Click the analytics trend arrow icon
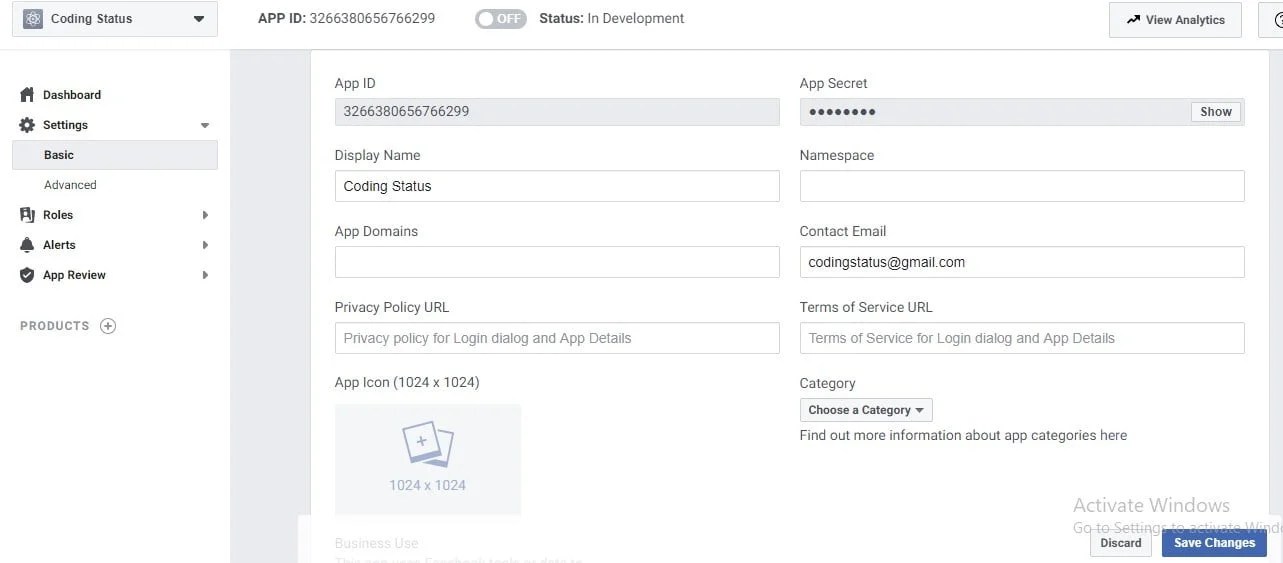The image size is (1283, 563). click(1133, 20)
